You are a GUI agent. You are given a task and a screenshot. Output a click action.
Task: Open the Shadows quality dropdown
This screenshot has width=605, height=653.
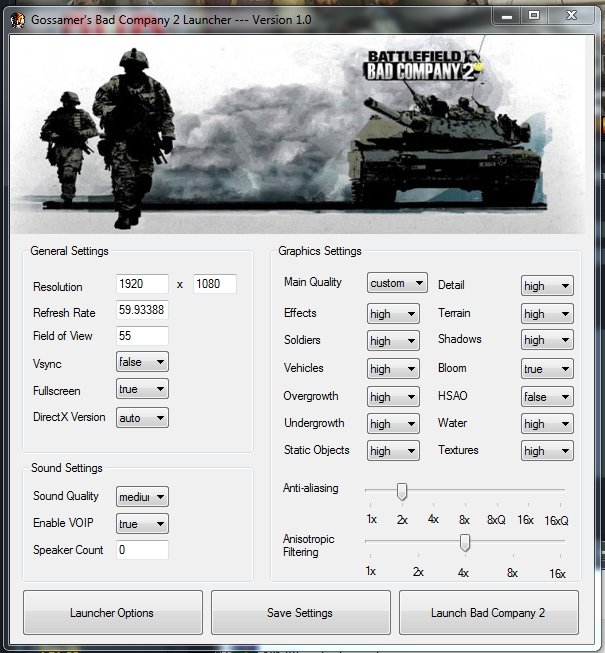coord(547,340)
